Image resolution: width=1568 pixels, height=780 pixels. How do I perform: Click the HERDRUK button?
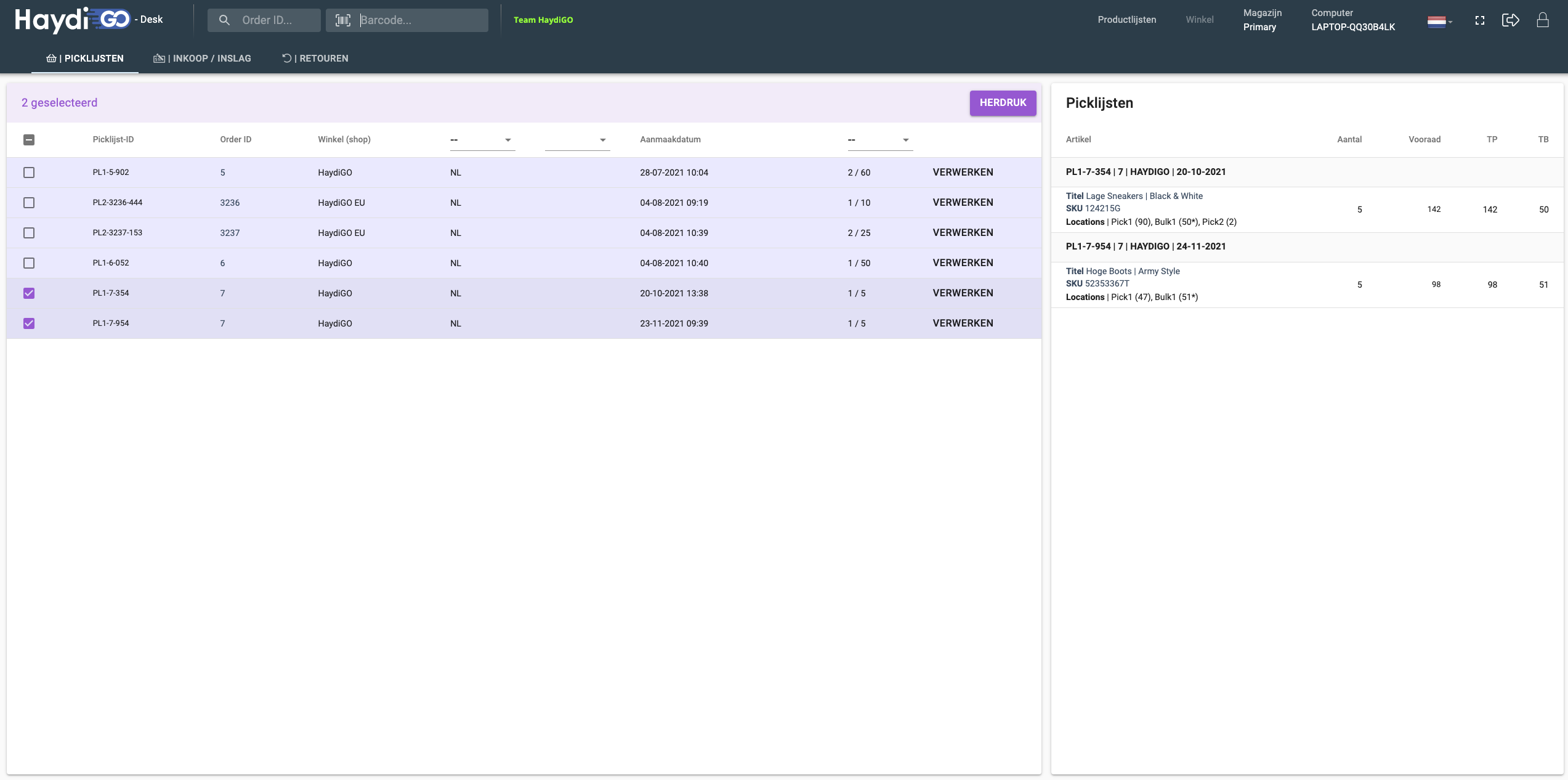click(x=1003, y=103)
